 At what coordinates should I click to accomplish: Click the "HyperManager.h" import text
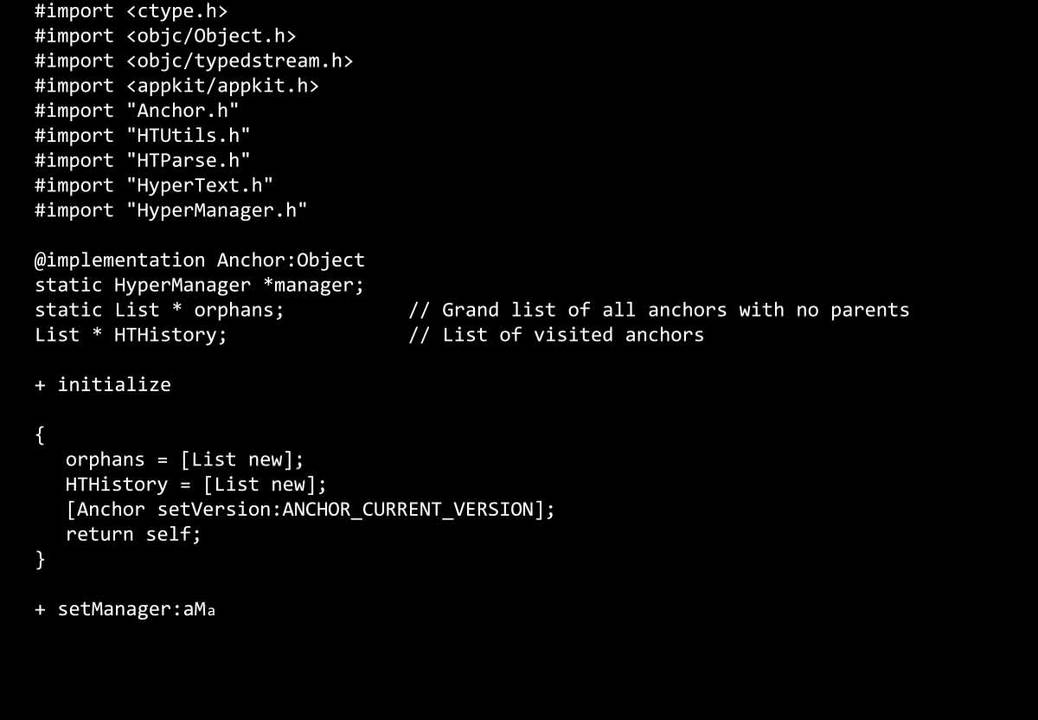click(x=216, y=211)
